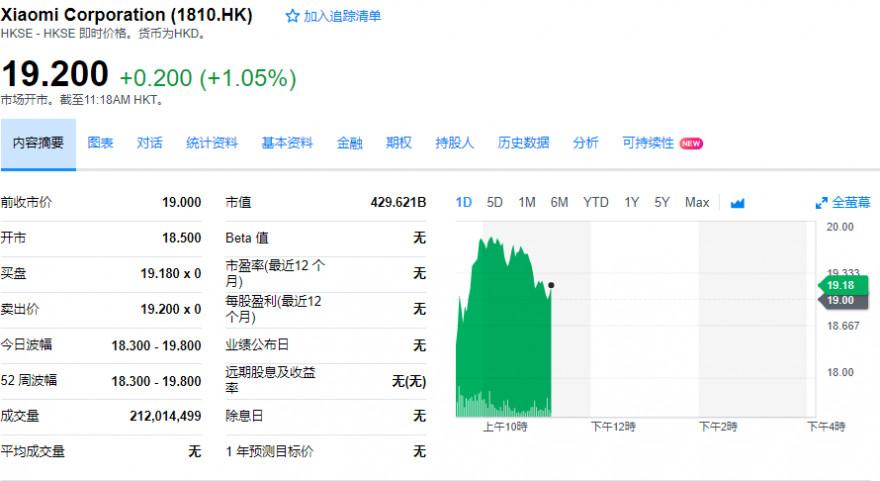View the 持股人 tab
The image size is (880, 481).
(454, 143)
